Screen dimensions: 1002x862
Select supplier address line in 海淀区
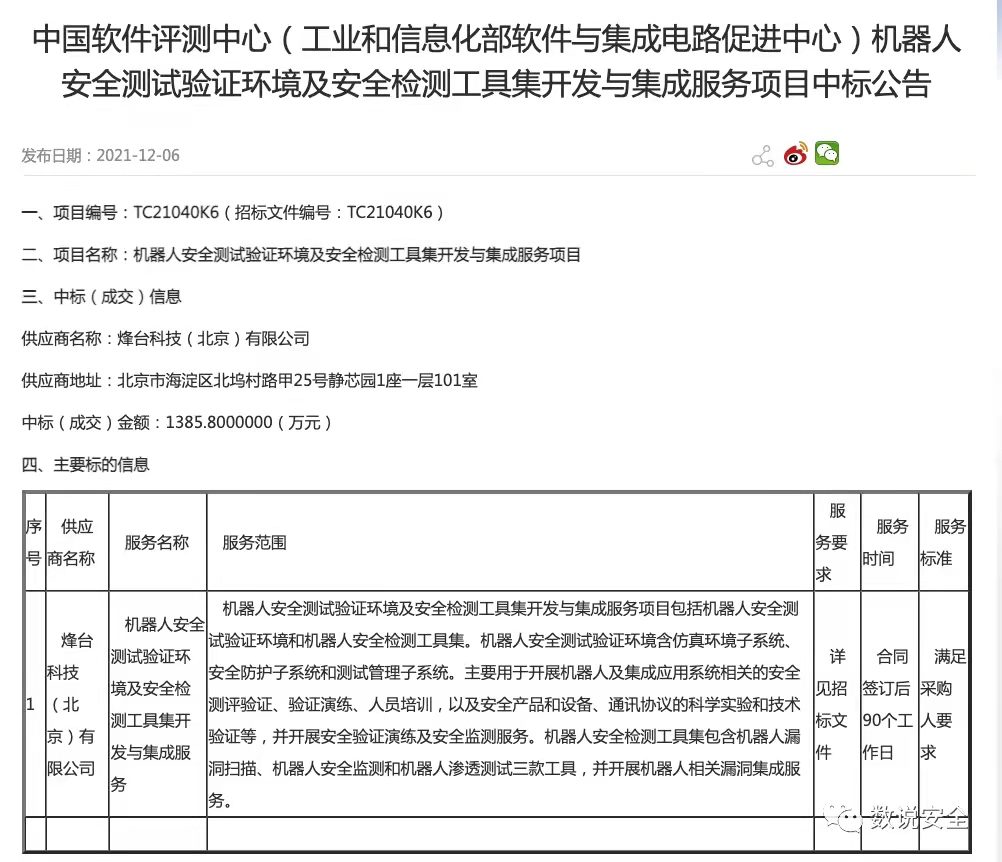pos(250,381)
